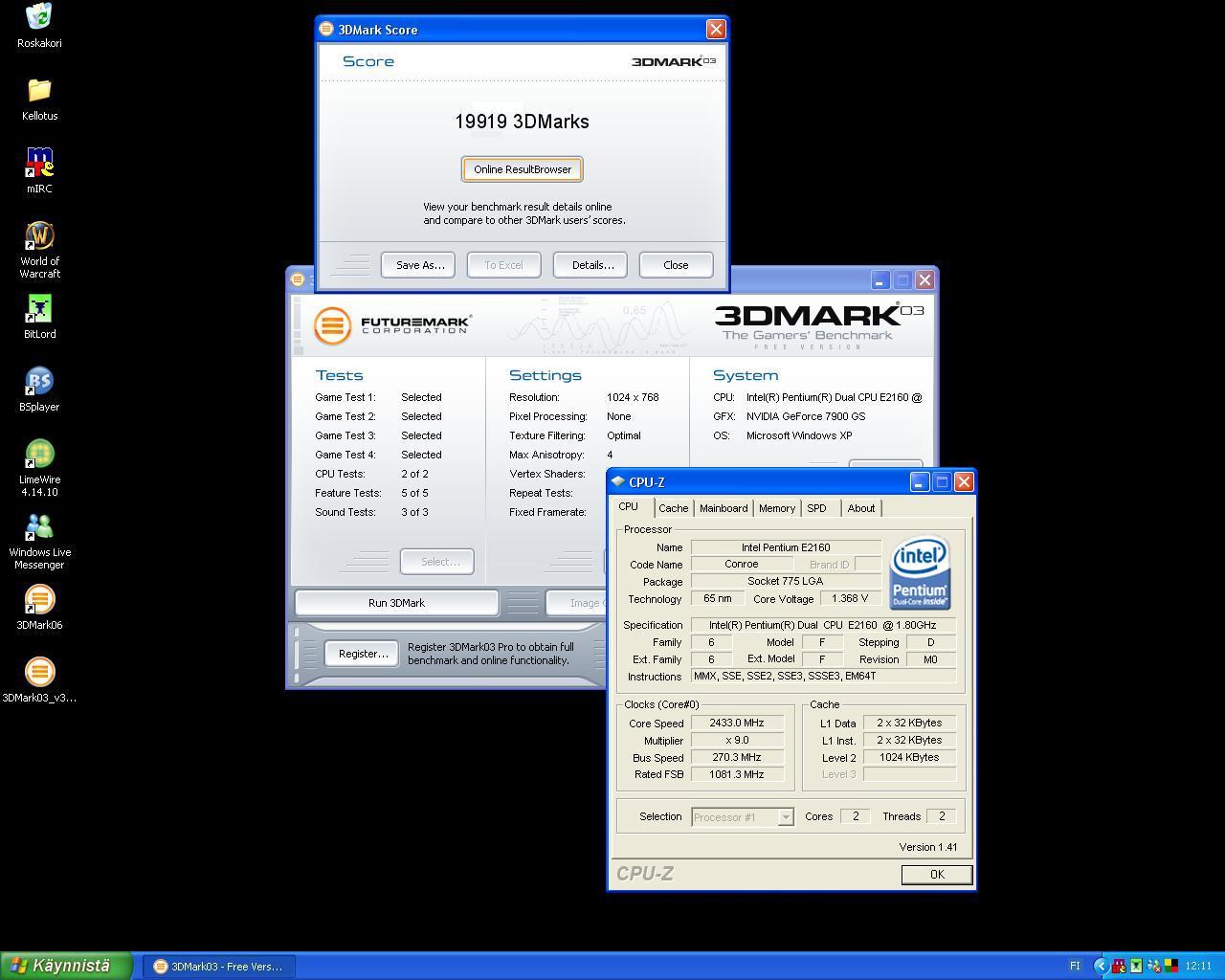This screenshot has width=1225, height=980.
Task: Click the Multiplier x 9.0 value
Action: pos(737,741)
